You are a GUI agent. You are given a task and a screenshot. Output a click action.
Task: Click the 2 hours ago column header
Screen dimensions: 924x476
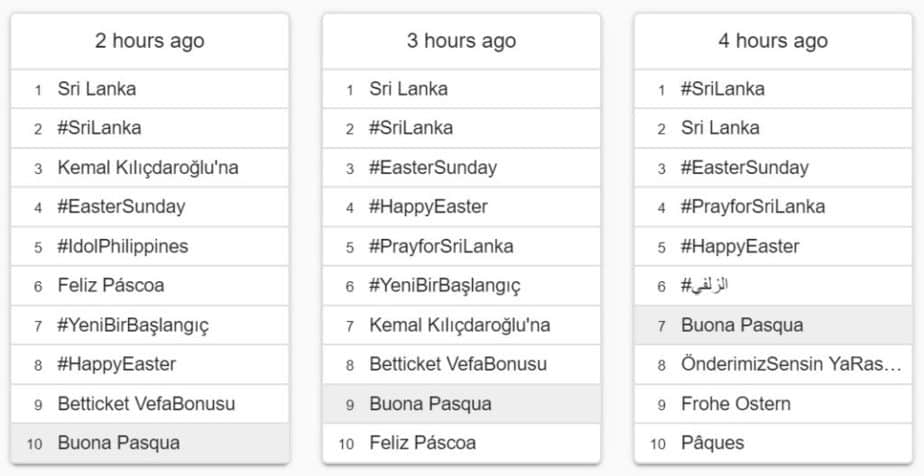[x=150, y=41]
